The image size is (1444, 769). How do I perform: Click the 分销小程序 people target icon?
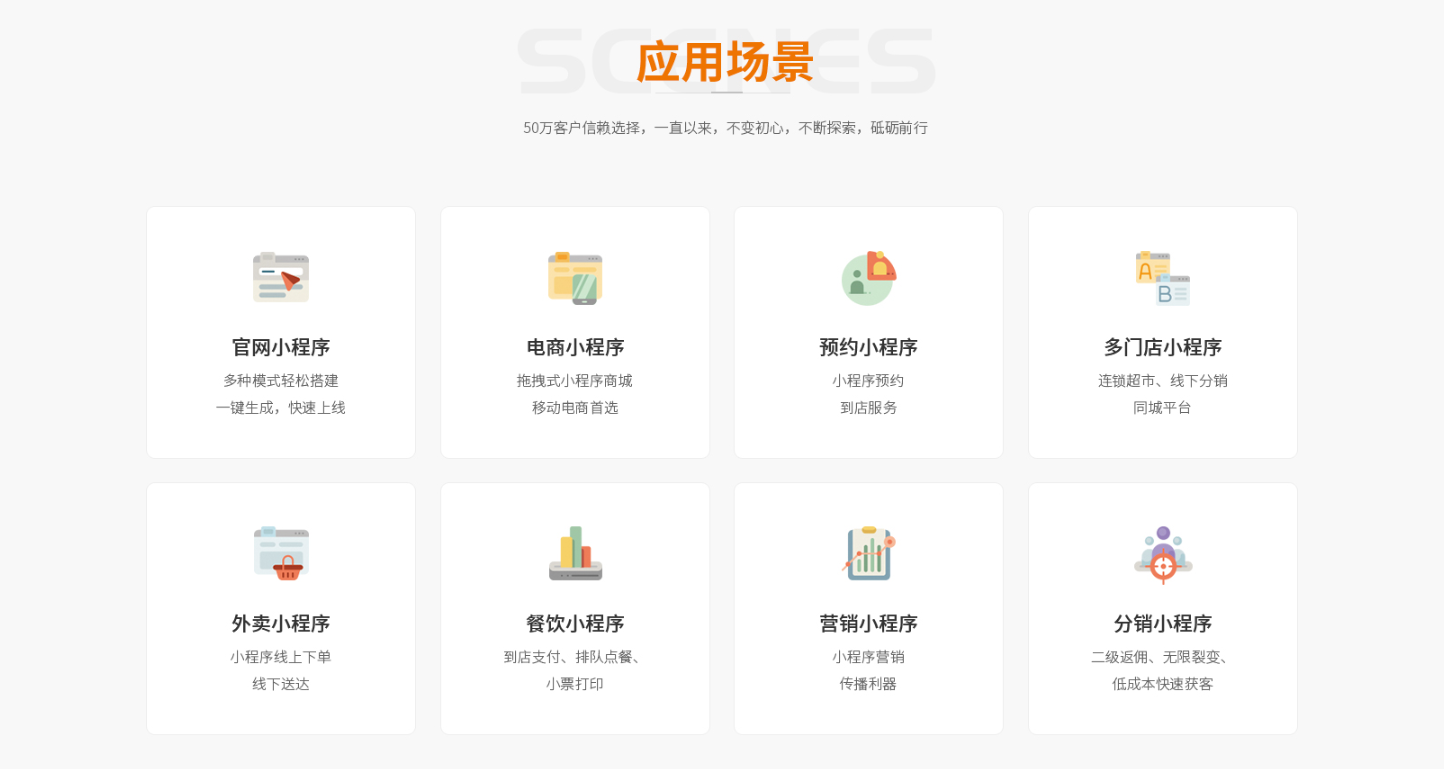pos(1162,553)
